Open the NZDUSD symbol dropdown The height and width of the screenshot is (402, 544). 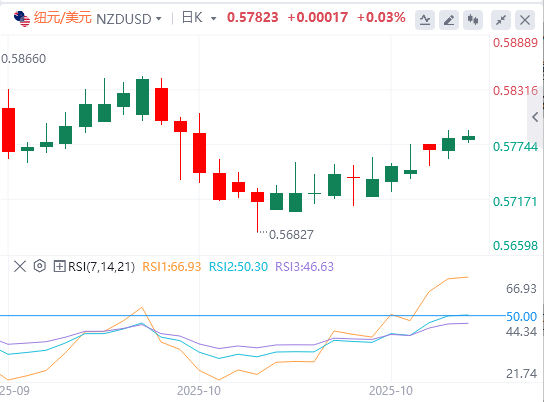159,19
